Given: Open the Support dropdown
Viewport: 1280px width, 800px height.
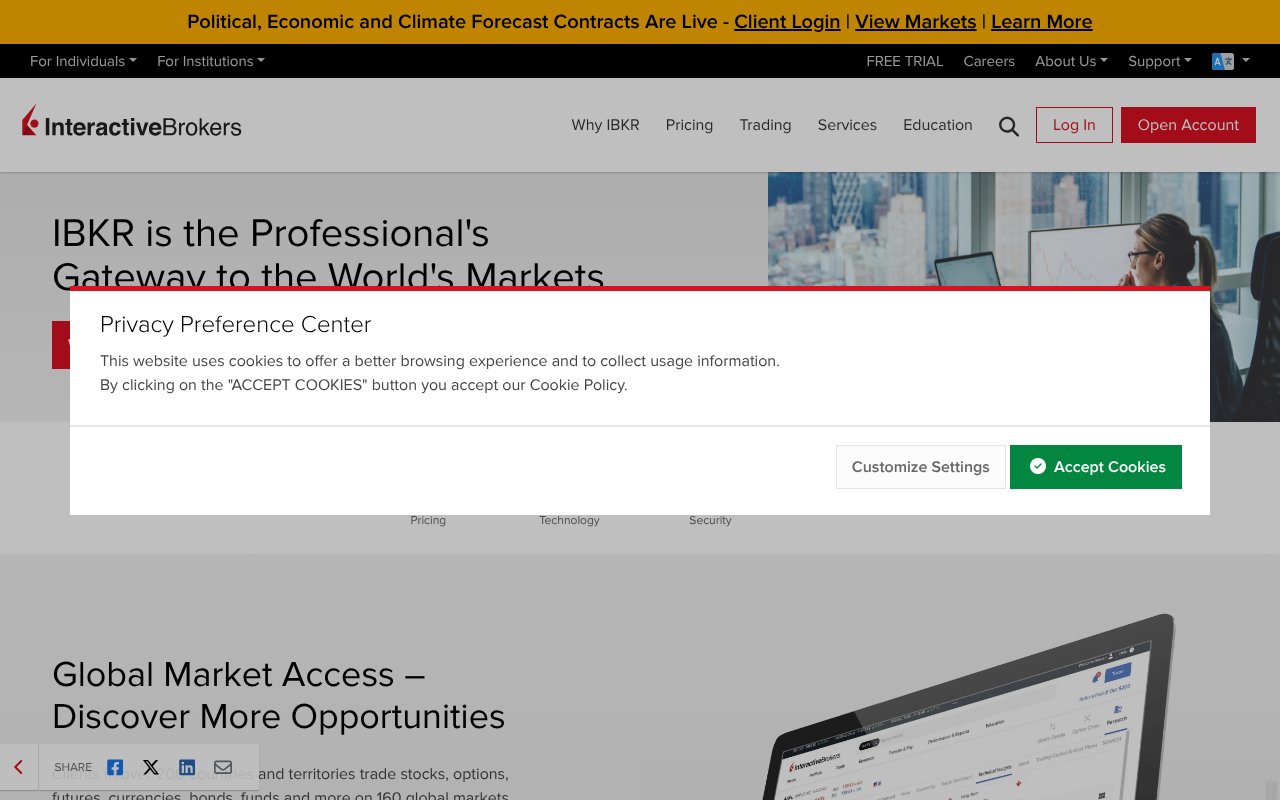Looking at the screenshot, I should (x=1159, y=61).
